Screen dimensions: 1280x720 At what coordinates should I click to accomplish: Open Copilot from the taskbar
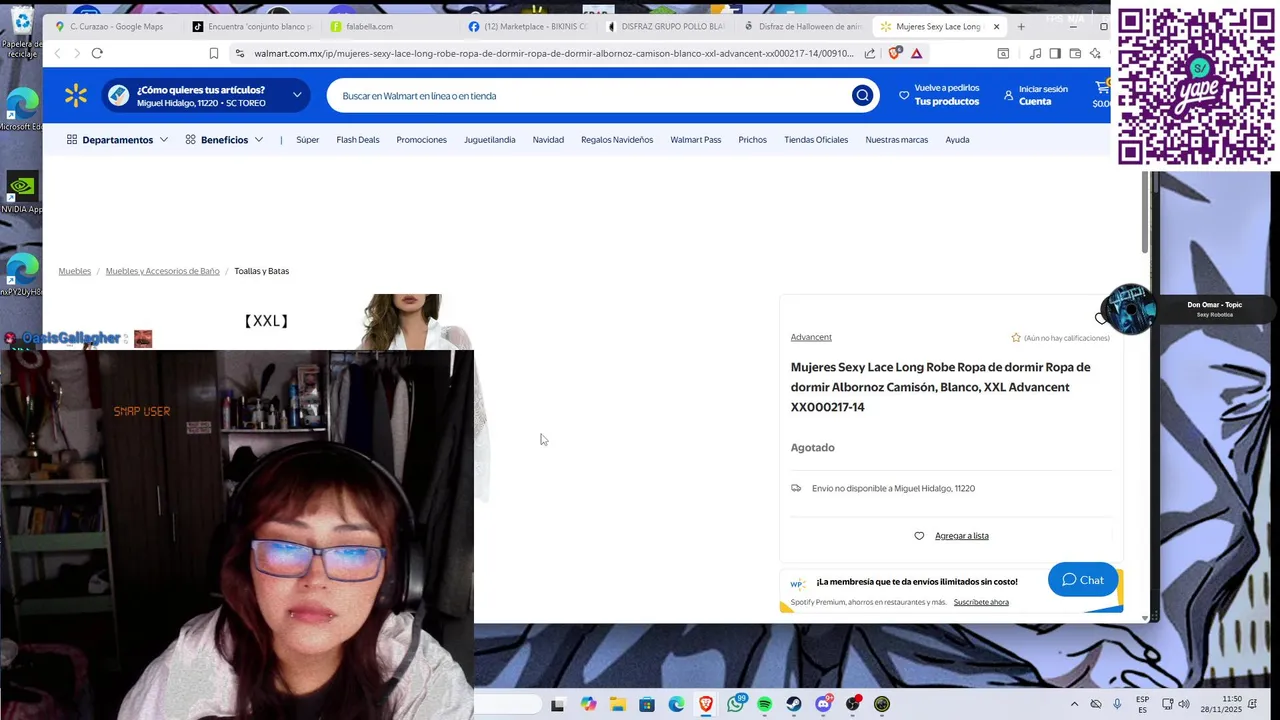tap(588, 704)
